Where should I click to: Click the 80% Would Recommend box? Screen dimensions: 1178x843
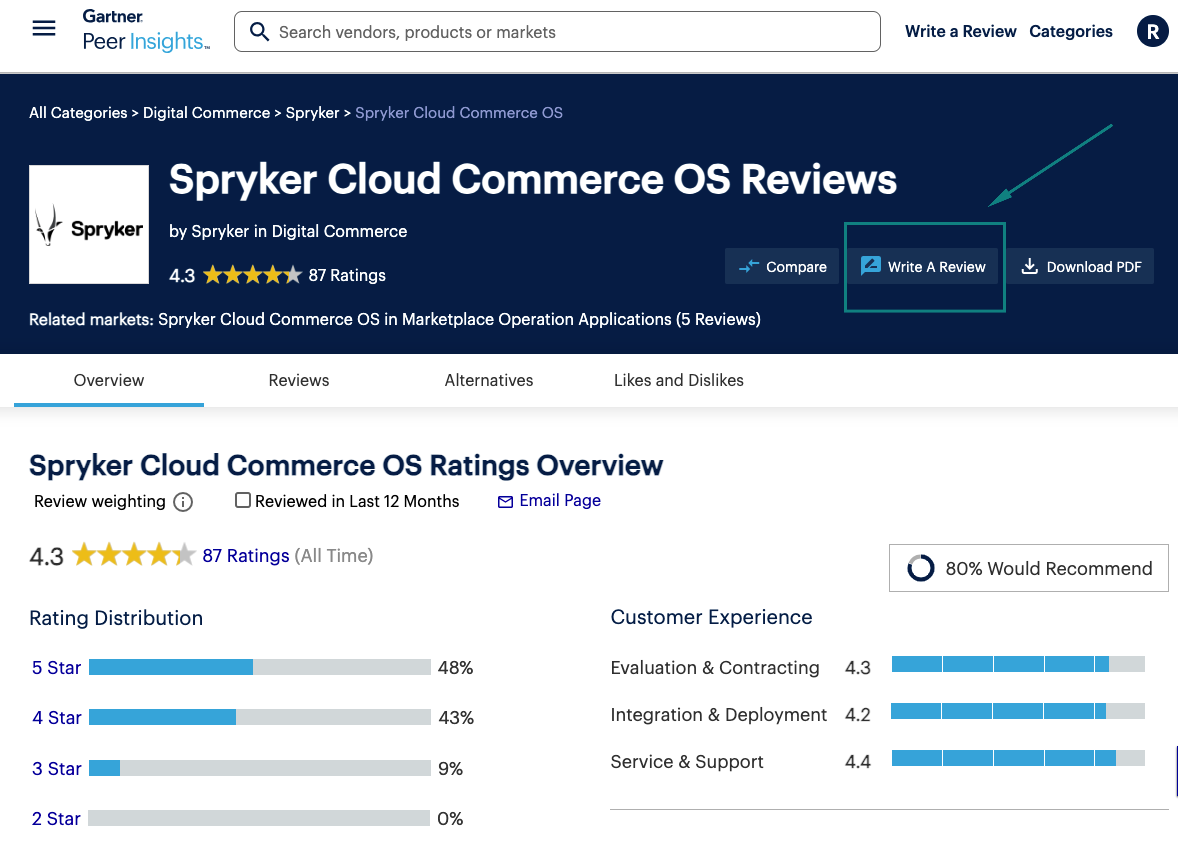(1028, 568)
